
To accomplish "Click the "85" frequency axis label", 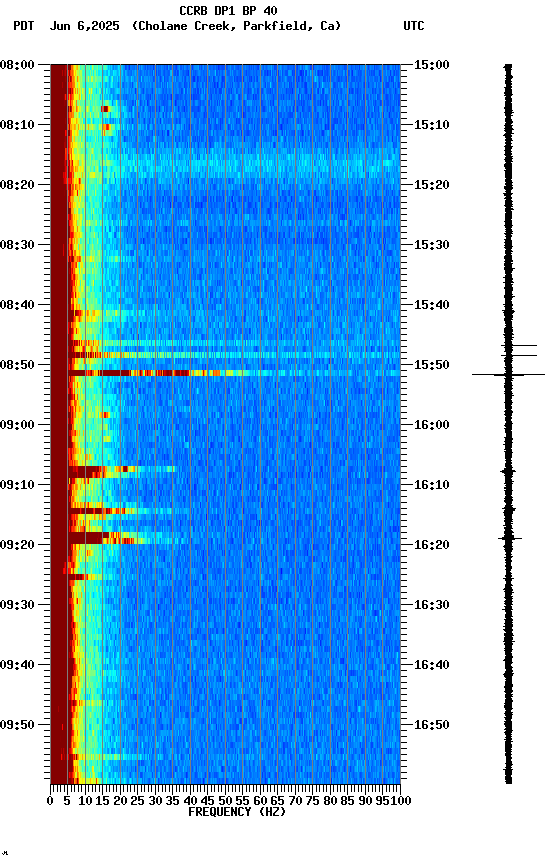I will [x=348, y=801].
